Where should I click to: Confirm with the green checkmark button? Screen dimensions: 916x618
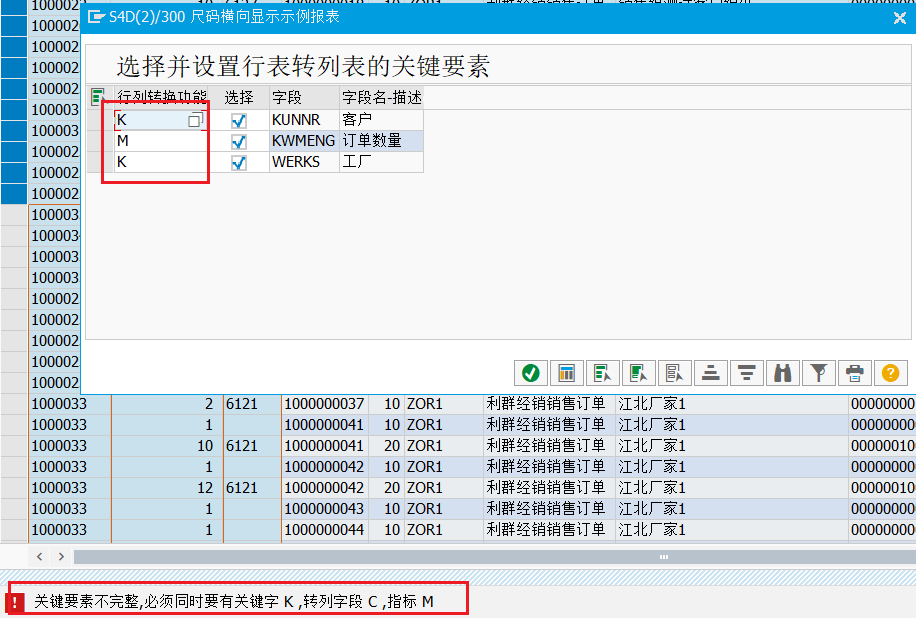tap(530, 373)
